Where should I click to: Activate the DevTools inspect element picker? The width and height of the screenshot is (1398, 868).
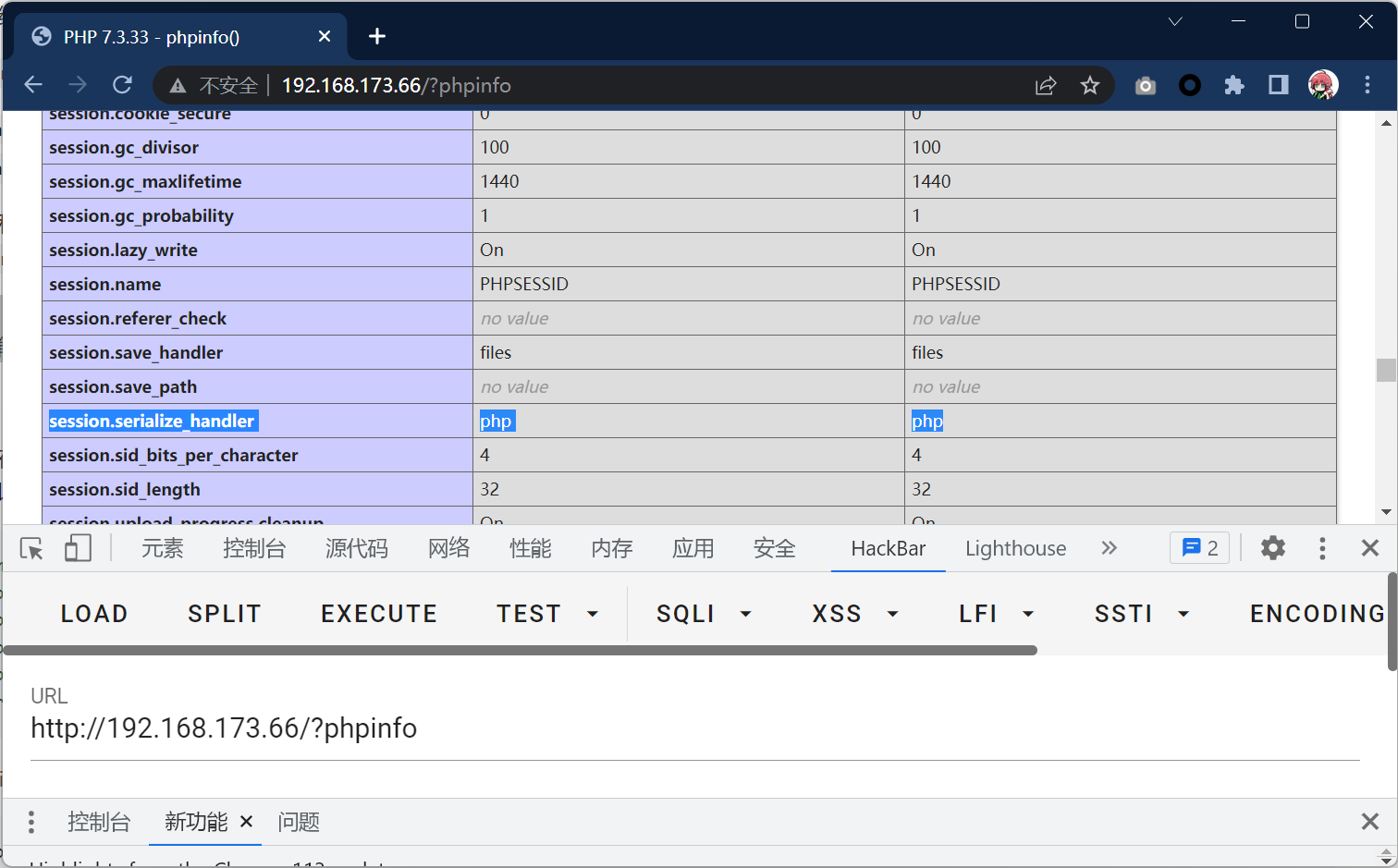[31, 548]
